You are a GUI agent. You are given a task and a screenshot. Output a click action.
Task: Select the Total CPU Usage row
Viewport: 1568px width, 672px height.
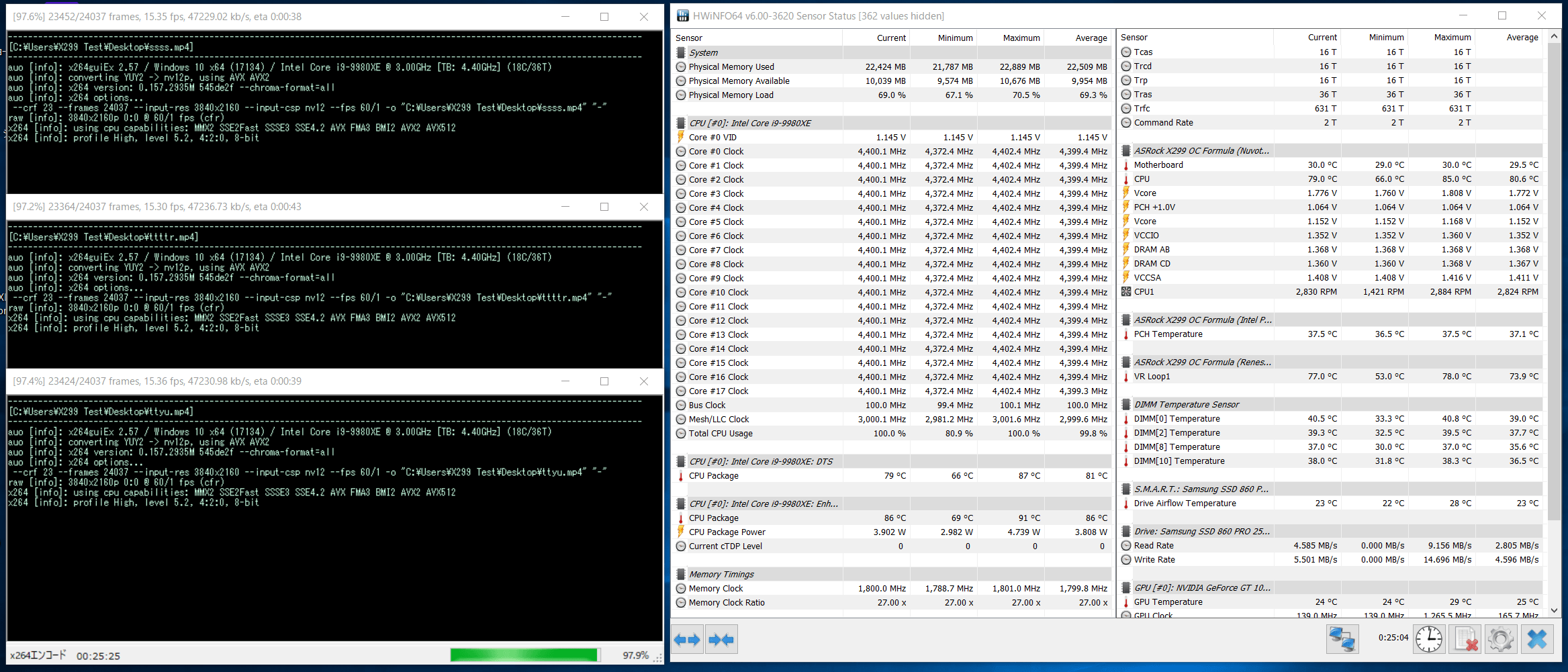point(892,433)
